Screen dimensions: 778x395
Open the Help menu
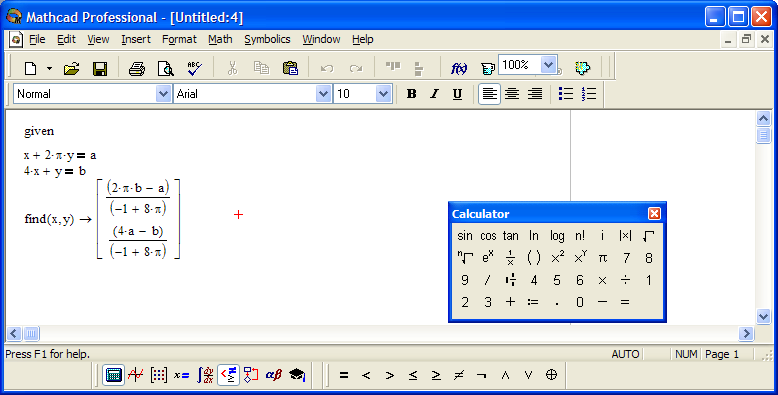click(363, 39)
